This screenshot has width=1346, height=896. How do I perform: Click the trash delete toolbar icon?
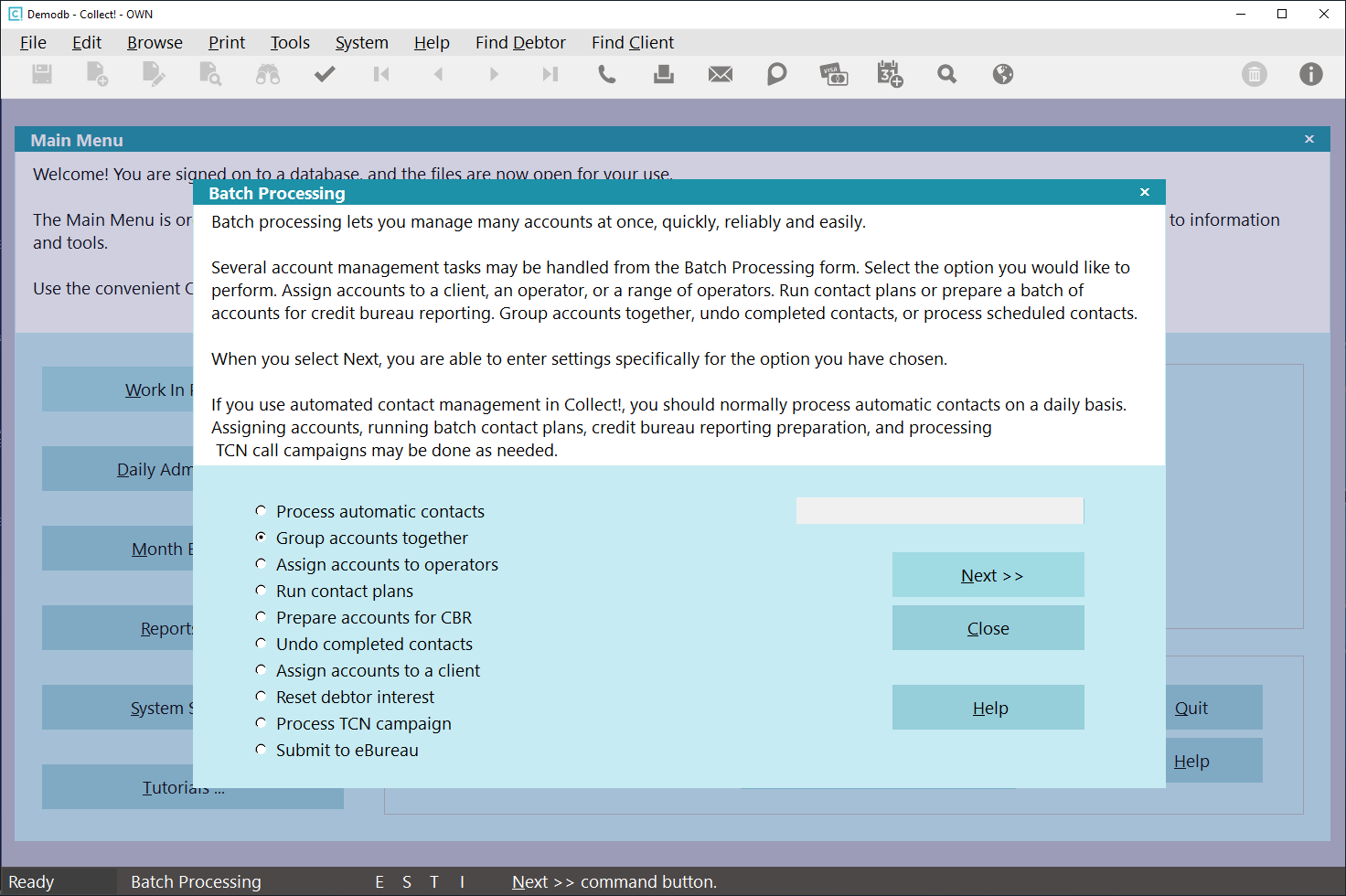[x=1255, y=74]
